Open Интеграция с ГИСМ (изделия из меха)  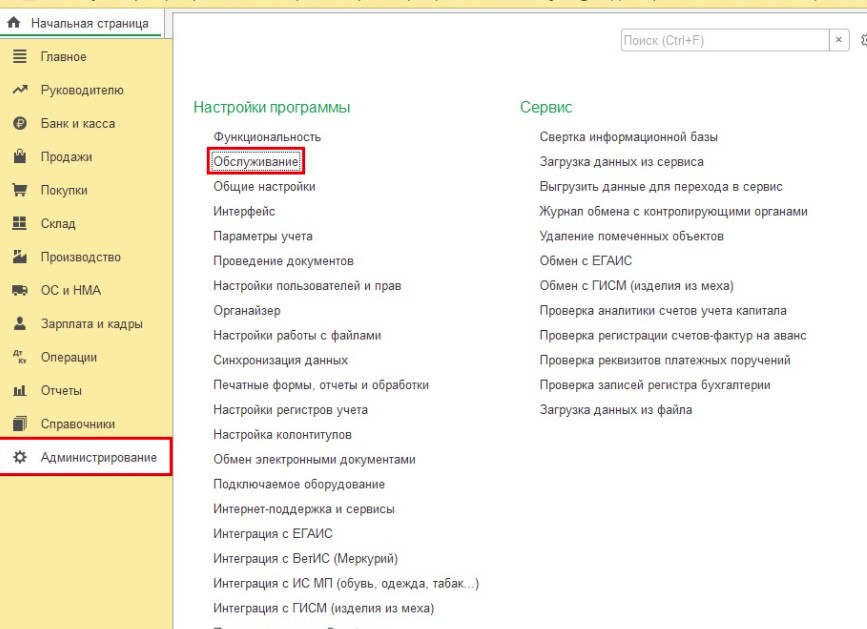pyautogui.click(x=323, y=608)
